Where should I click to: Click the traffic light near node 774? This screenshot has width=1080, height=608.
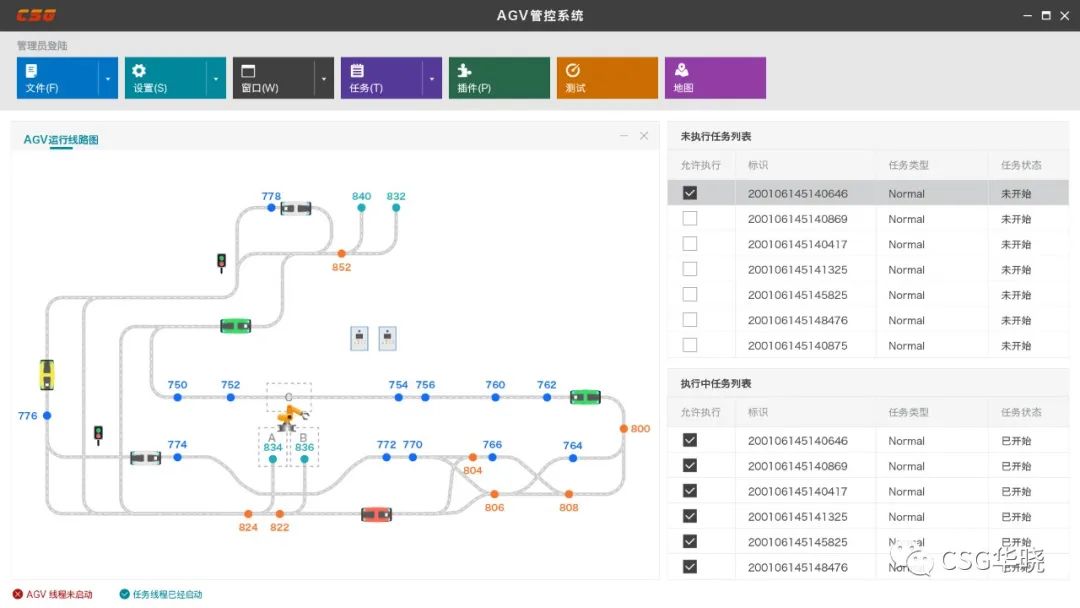tap(98, 434)
